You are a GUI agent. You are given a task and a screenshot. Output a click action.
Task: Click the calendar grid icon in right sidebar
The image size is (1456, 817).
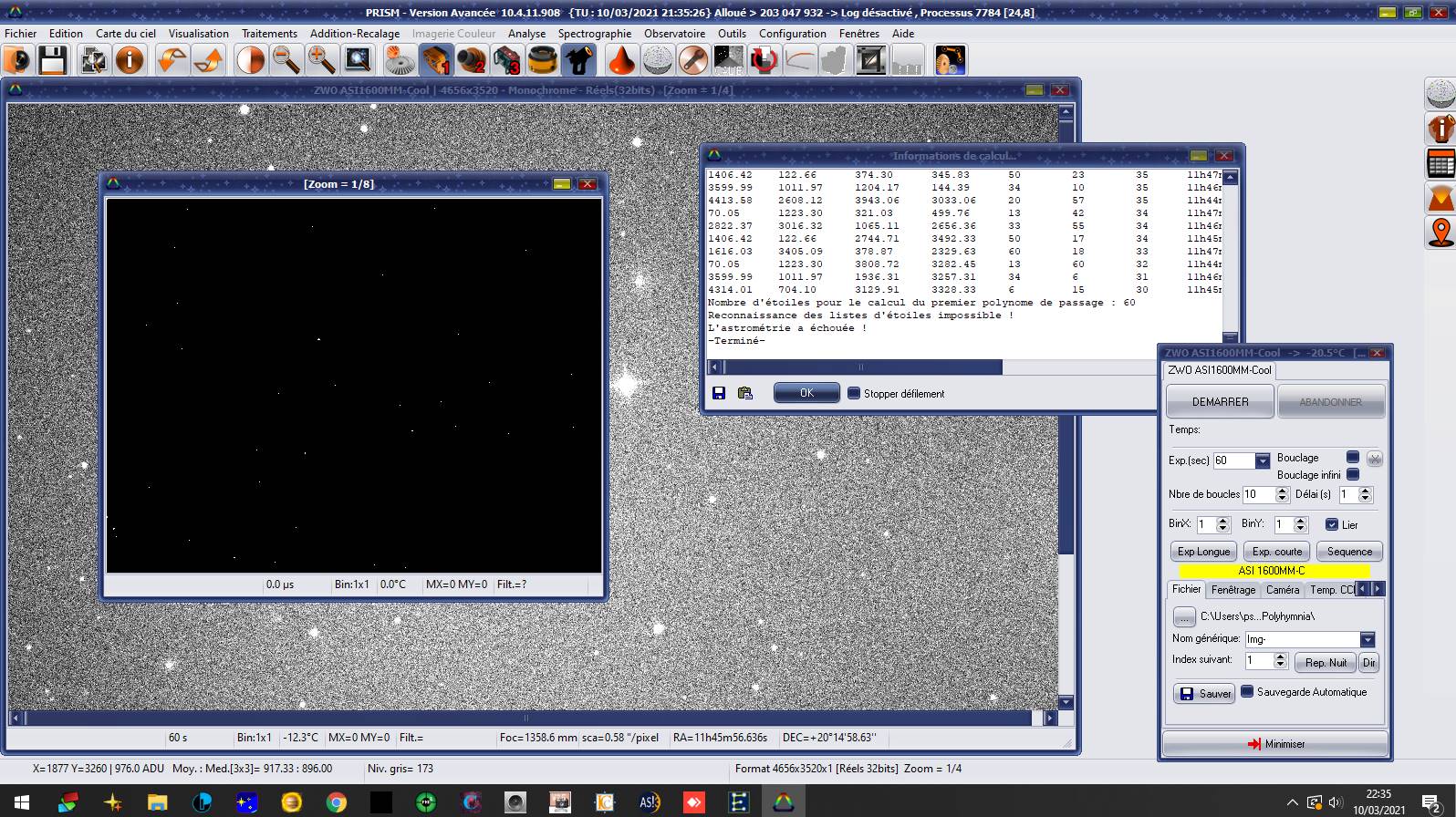click(x=1440, y=163)
